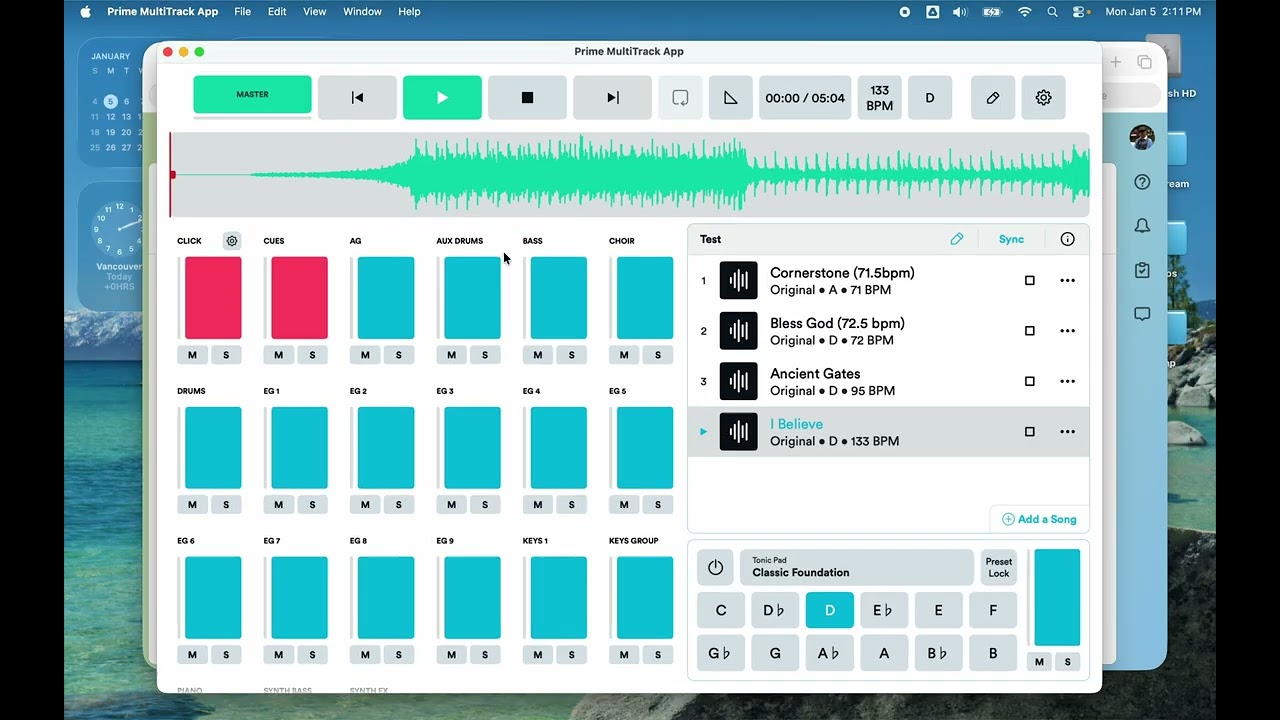Click the Bless God waveform thumbnail icon

[739, 331]
